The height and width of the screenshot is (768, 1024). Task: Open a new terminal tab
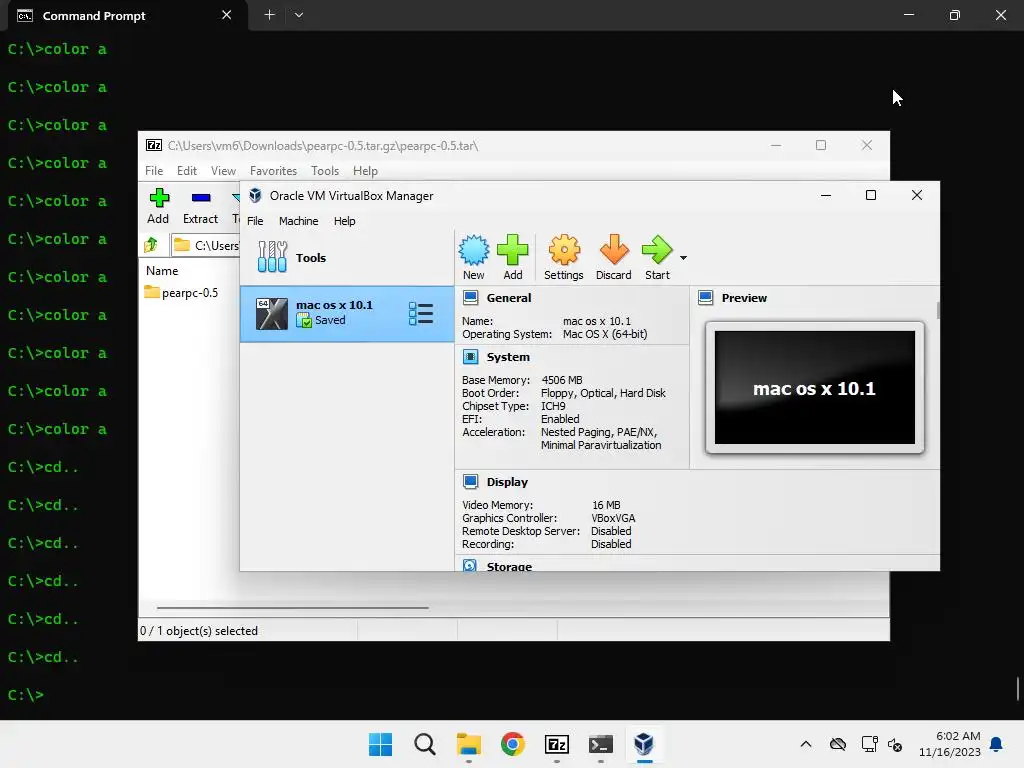269,15
